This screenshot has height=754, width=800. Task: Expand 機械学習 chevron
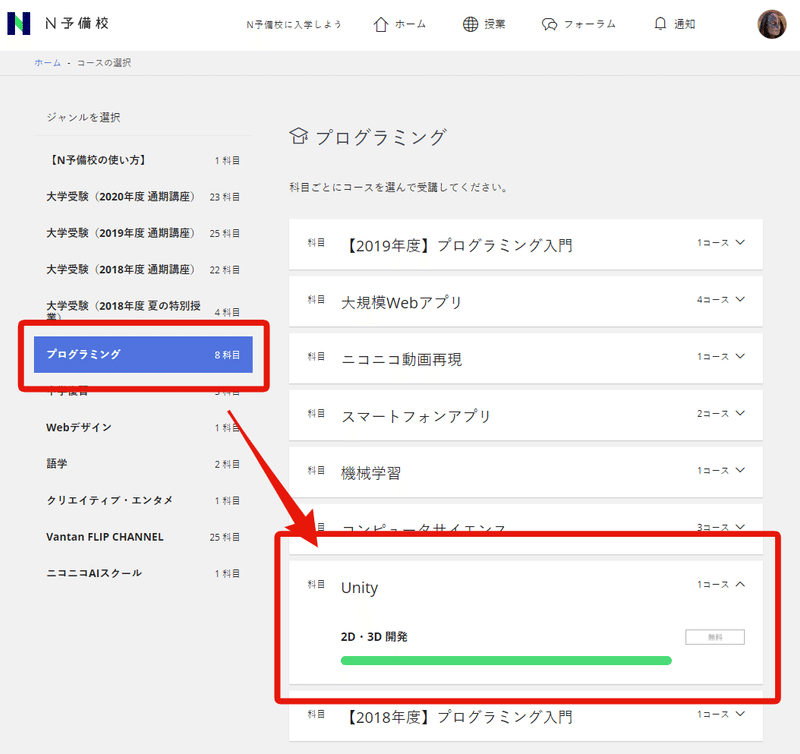740,470
